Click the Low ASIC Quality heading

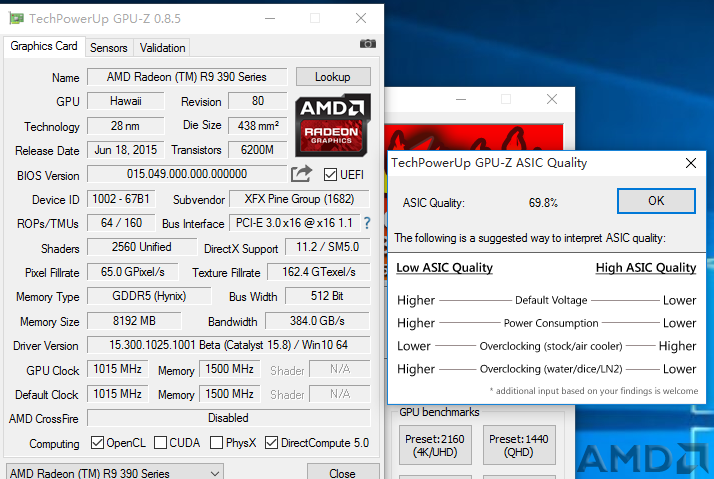coord(444,268)
